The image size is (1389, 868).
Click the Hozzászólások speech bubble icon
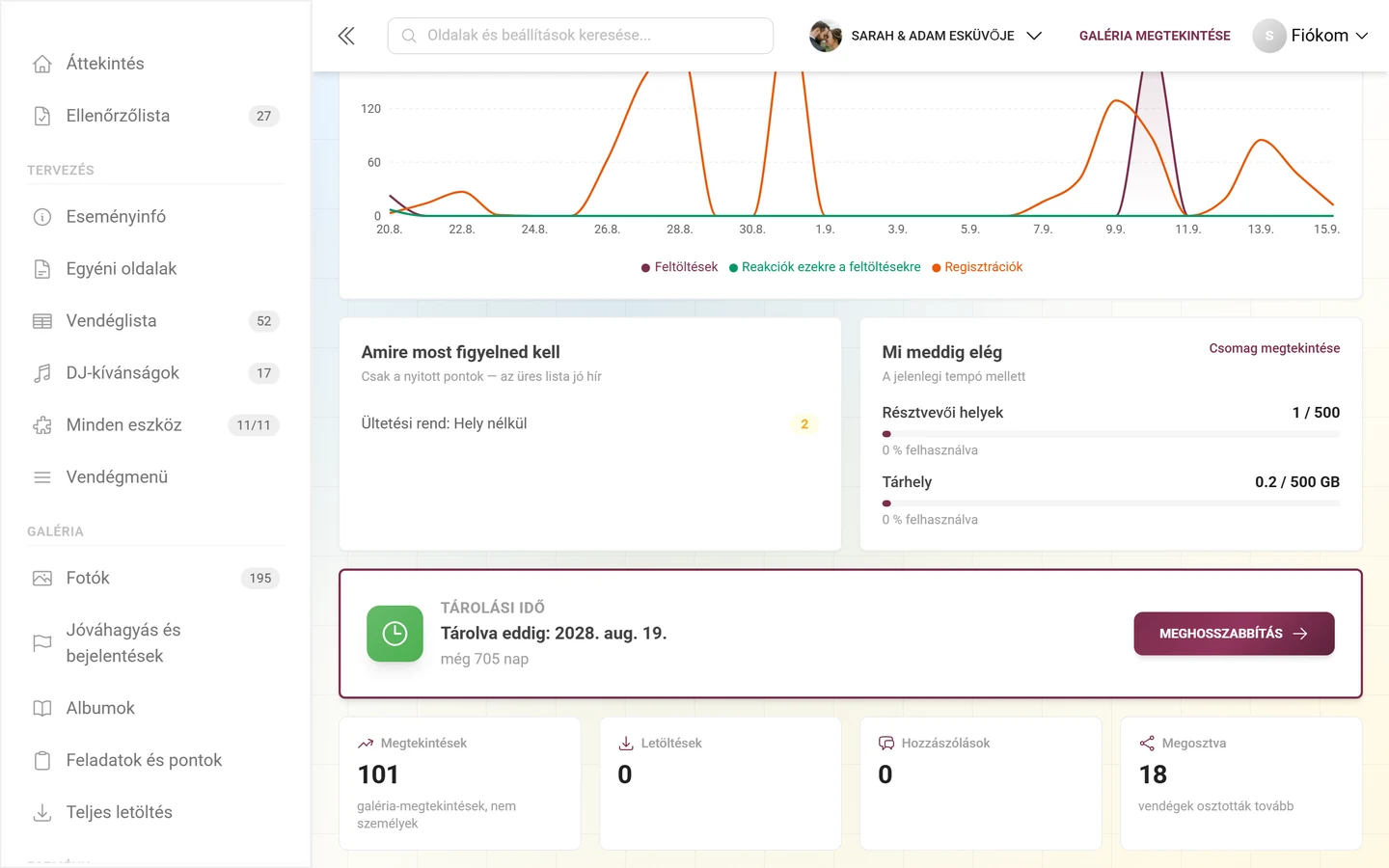pos(886,744)
